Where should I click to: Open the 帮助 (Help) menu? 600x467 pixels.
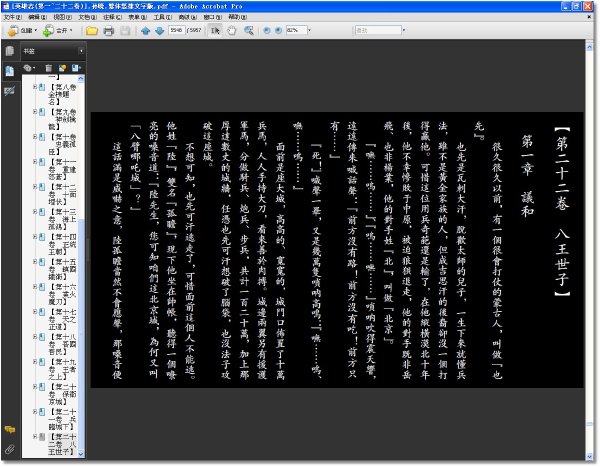pos(237,17)
